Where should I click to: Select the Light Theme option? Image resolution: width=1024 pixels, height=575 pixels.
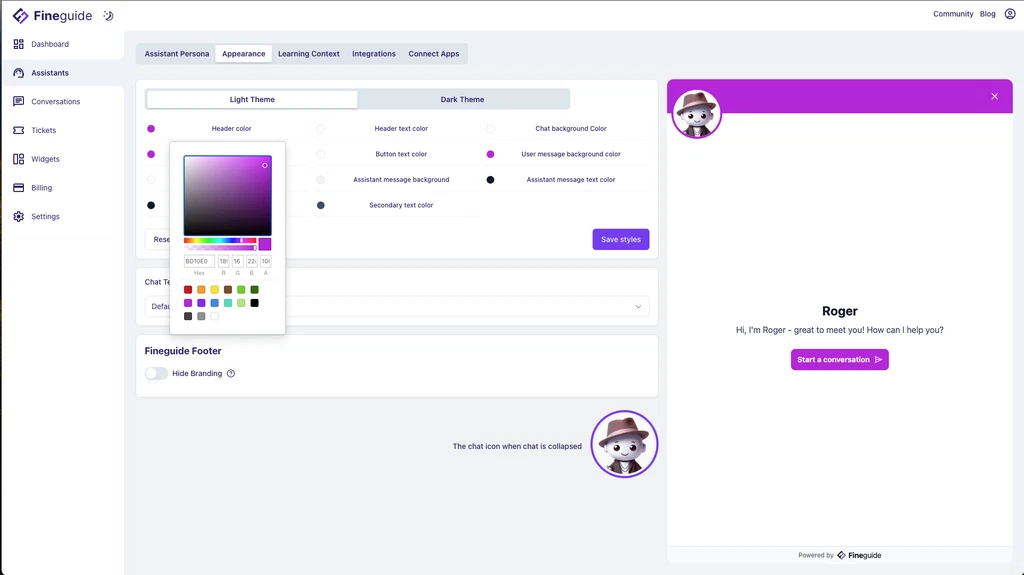pos(252,100)
